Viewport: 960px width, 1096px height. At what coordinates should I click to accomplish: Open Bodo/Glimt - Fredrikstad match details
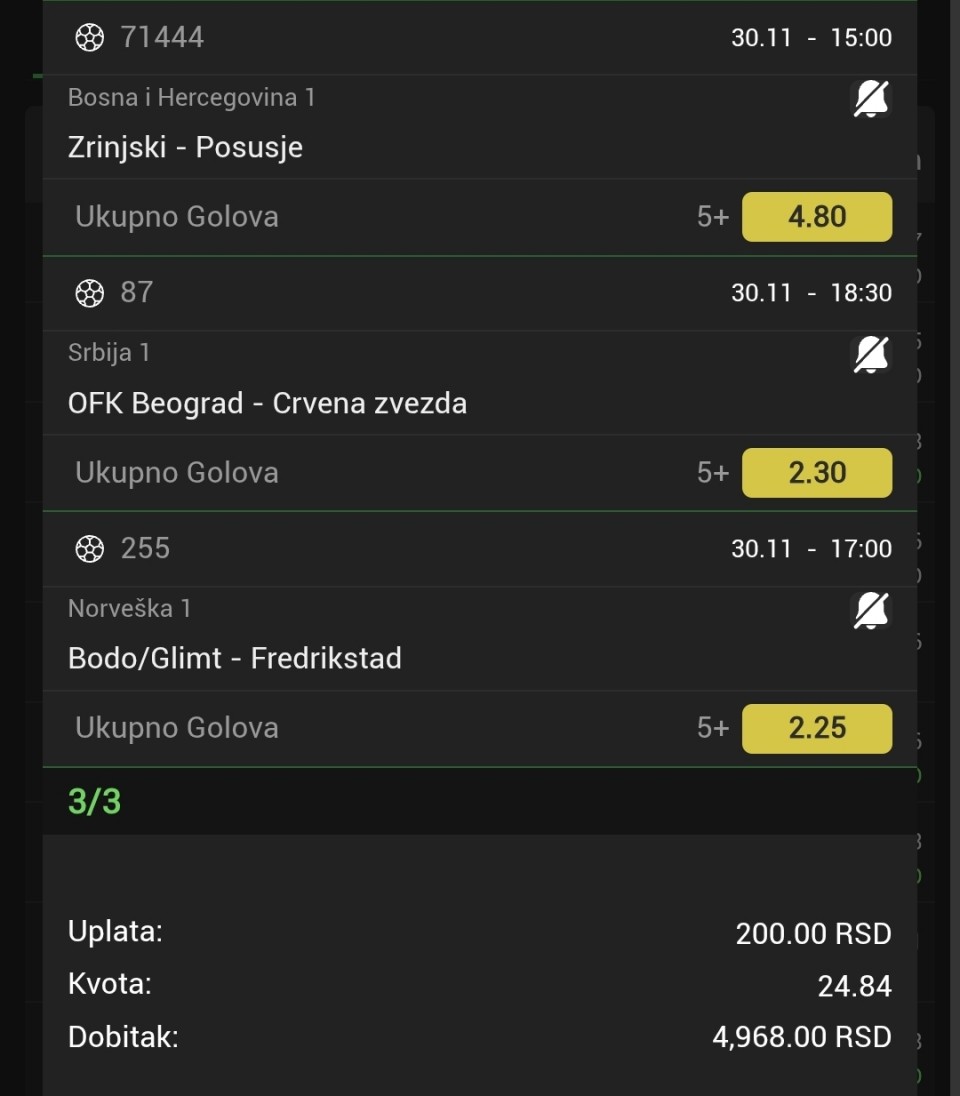(x=234, y=658)
